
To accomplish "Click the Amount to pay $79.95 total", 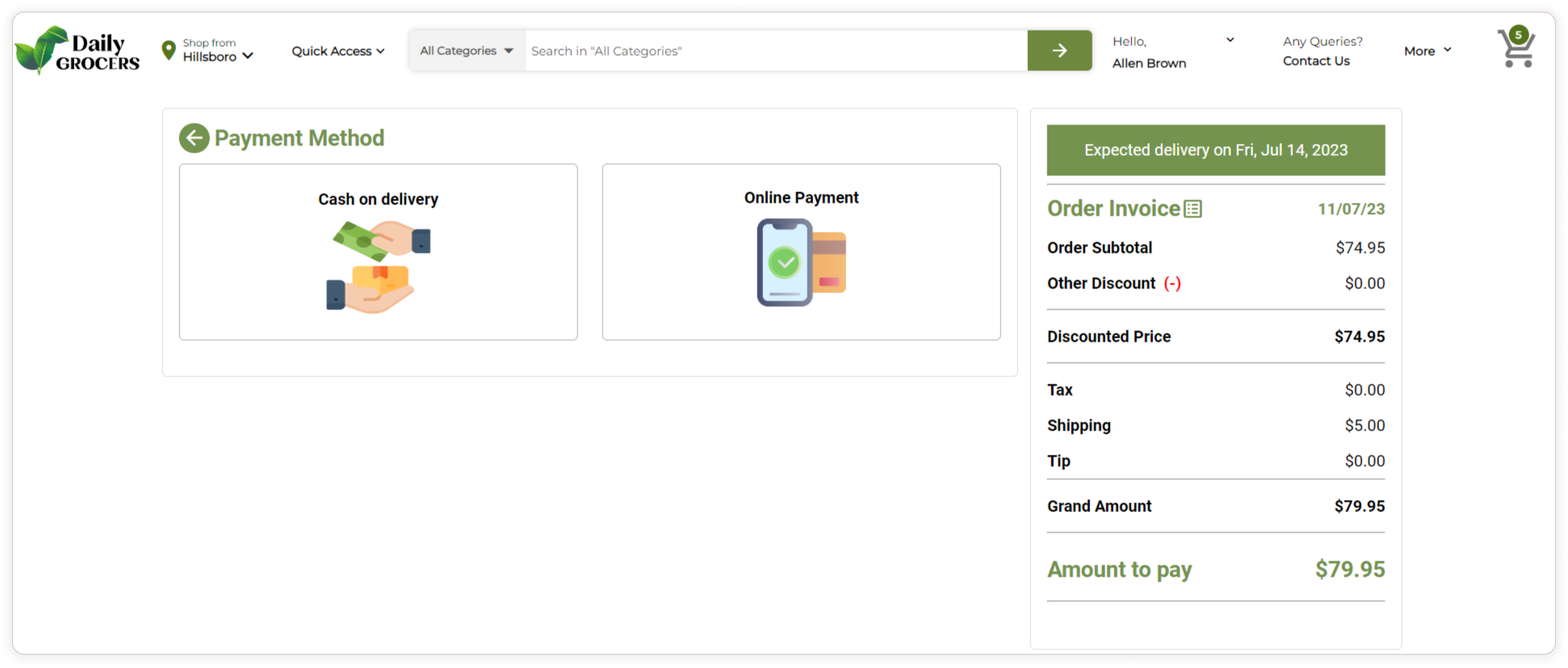I will click(1349, 569).
